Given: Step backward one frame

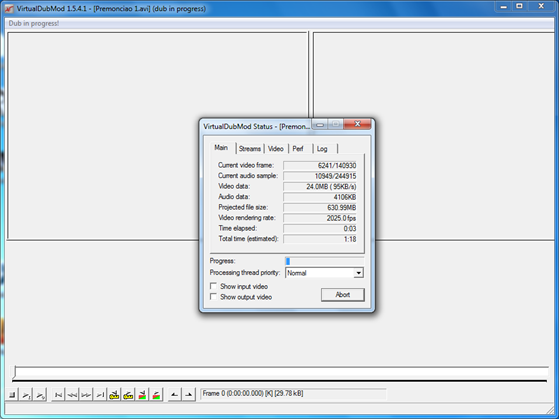Looking at the screenshot, I should point(72,395).
